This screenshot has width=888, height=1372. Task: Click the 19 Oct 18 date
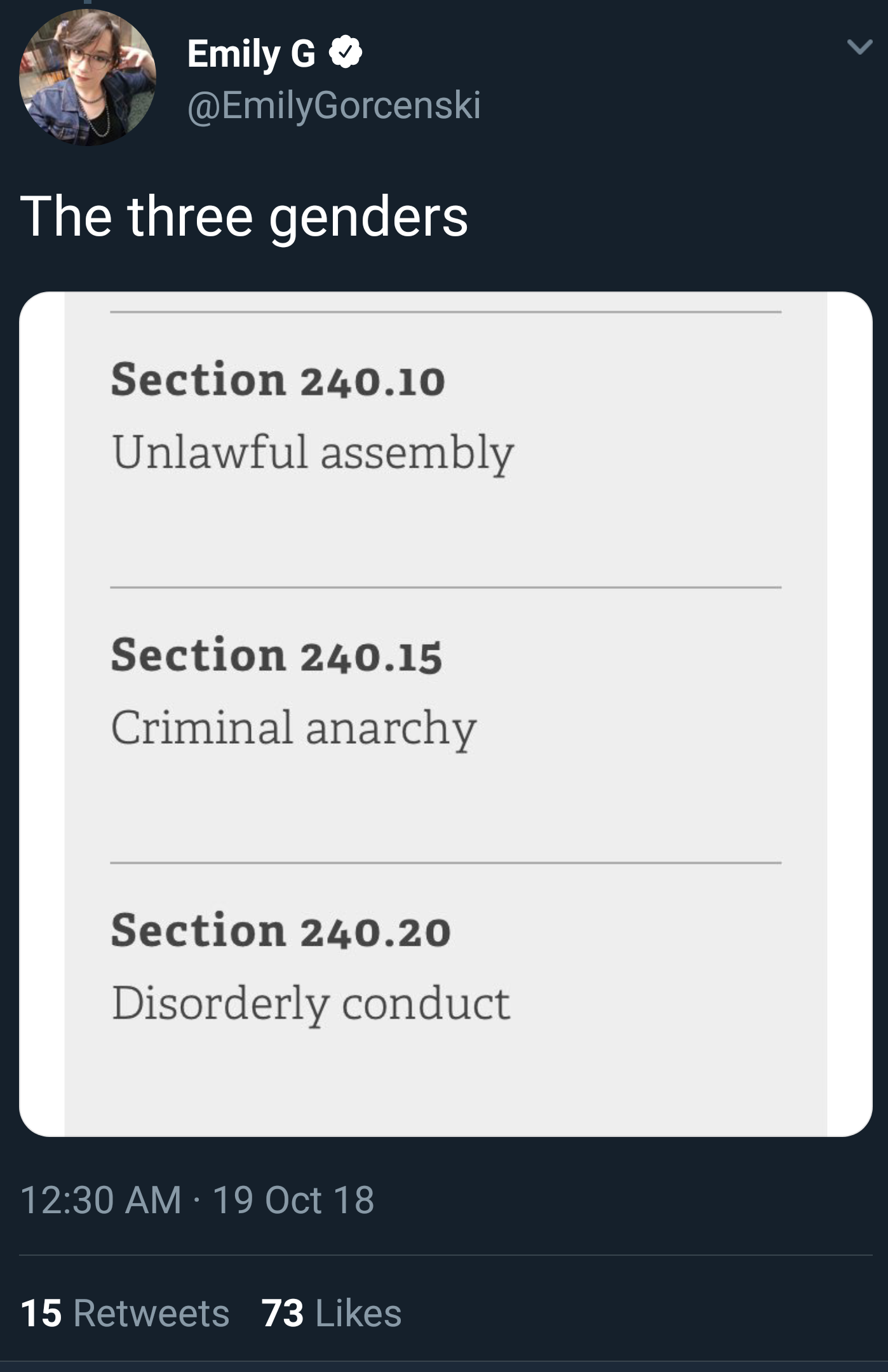pyautogui.click(x=293, y=1200)
